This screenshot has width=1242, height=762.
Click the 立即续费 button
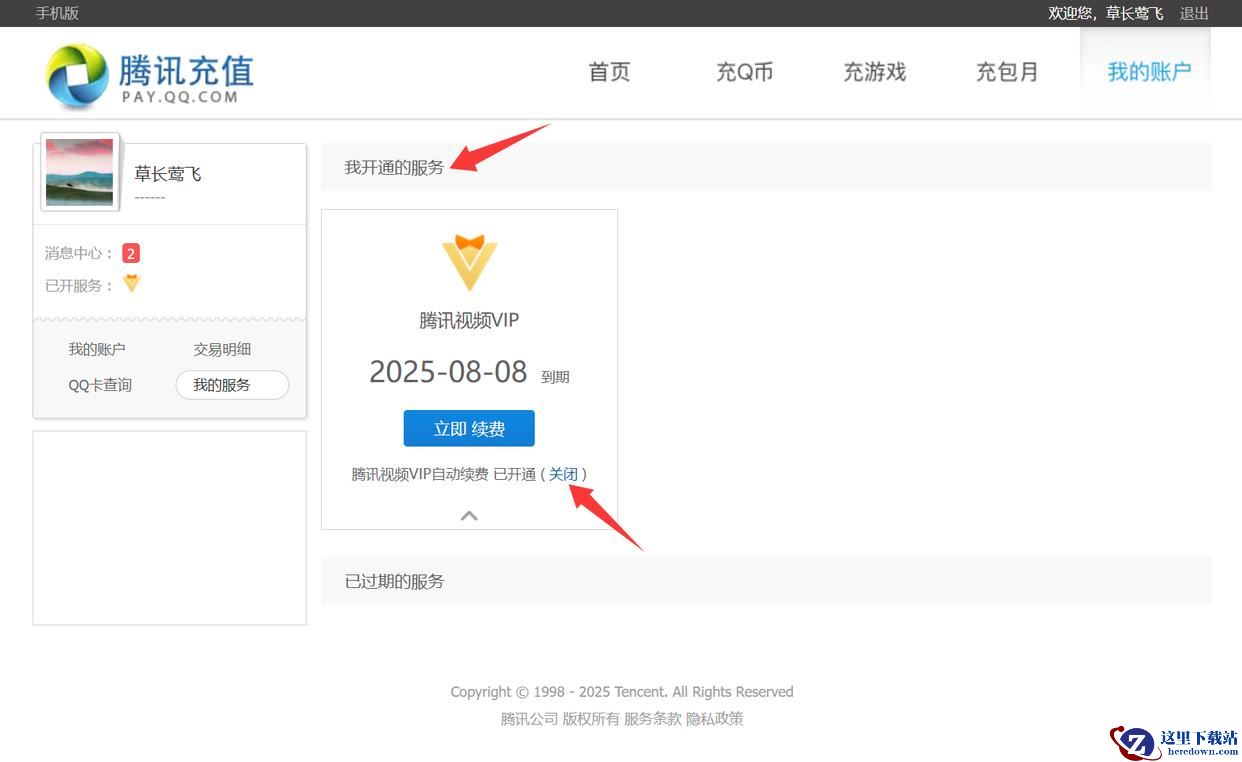click(x=469, y=428)
